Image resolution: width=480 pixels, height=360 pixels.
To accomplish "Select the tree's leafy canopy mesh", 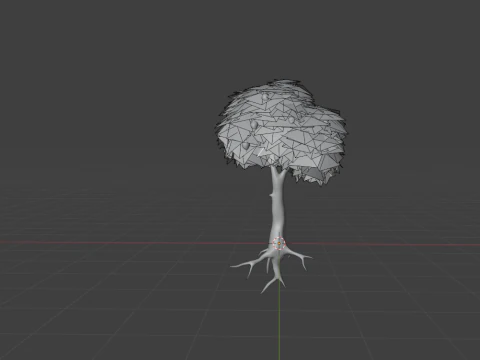I will tap(281, 132).
